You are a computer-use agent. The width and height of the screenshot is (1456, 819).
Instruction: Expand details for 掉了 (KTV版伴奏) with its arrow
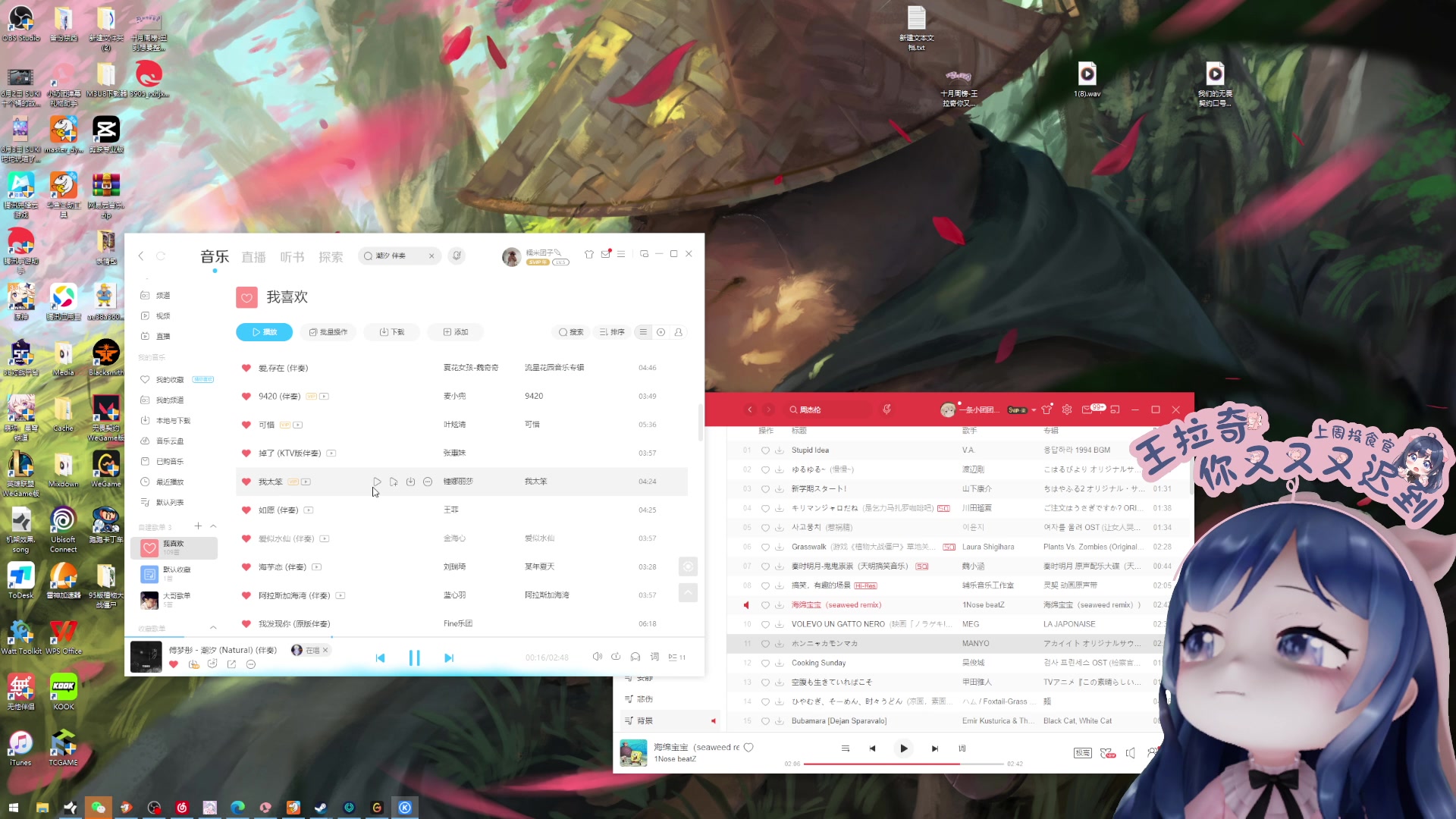click(x=331, y=453)
